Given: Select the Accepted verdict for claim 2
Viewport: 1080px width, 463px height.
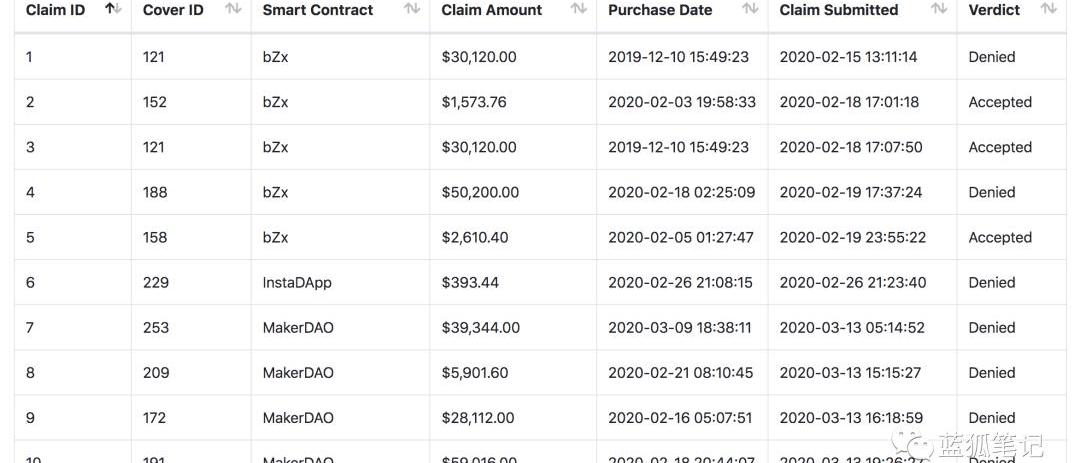Looking at the screenshot, I should tap(1000, 102).
